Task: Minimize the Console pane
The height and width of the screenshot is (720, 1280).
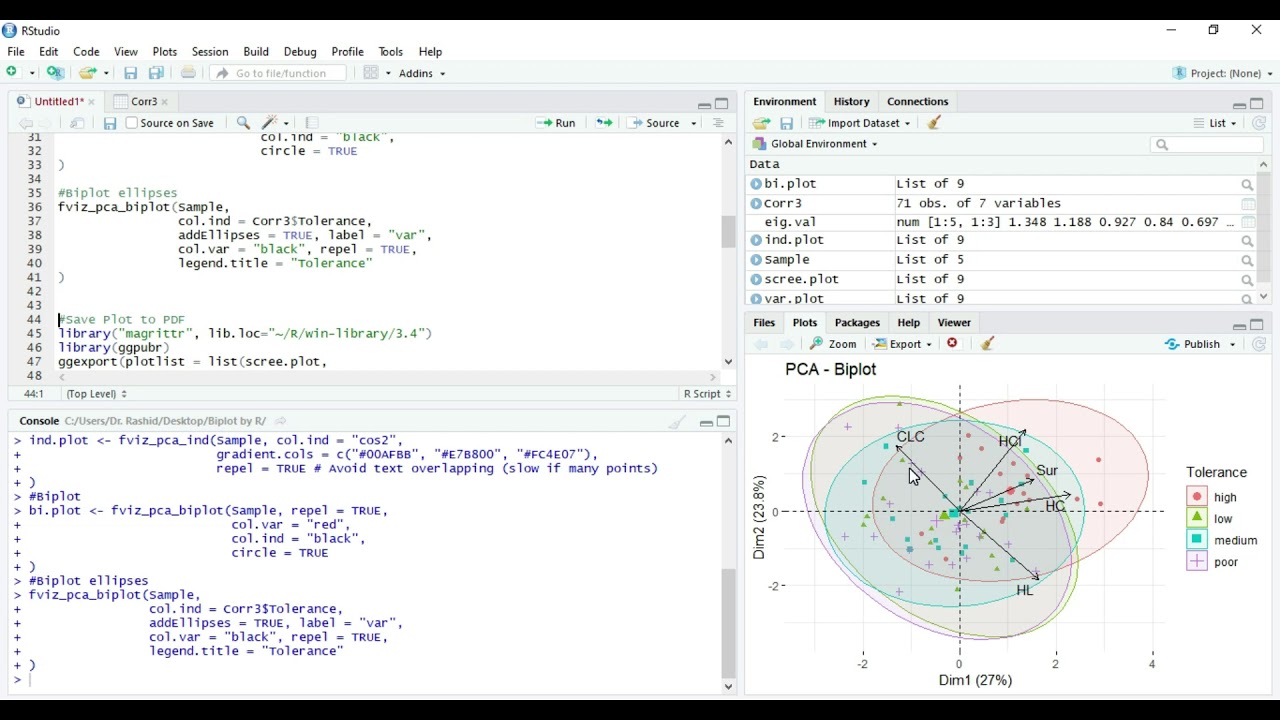Action: [705, 422]
